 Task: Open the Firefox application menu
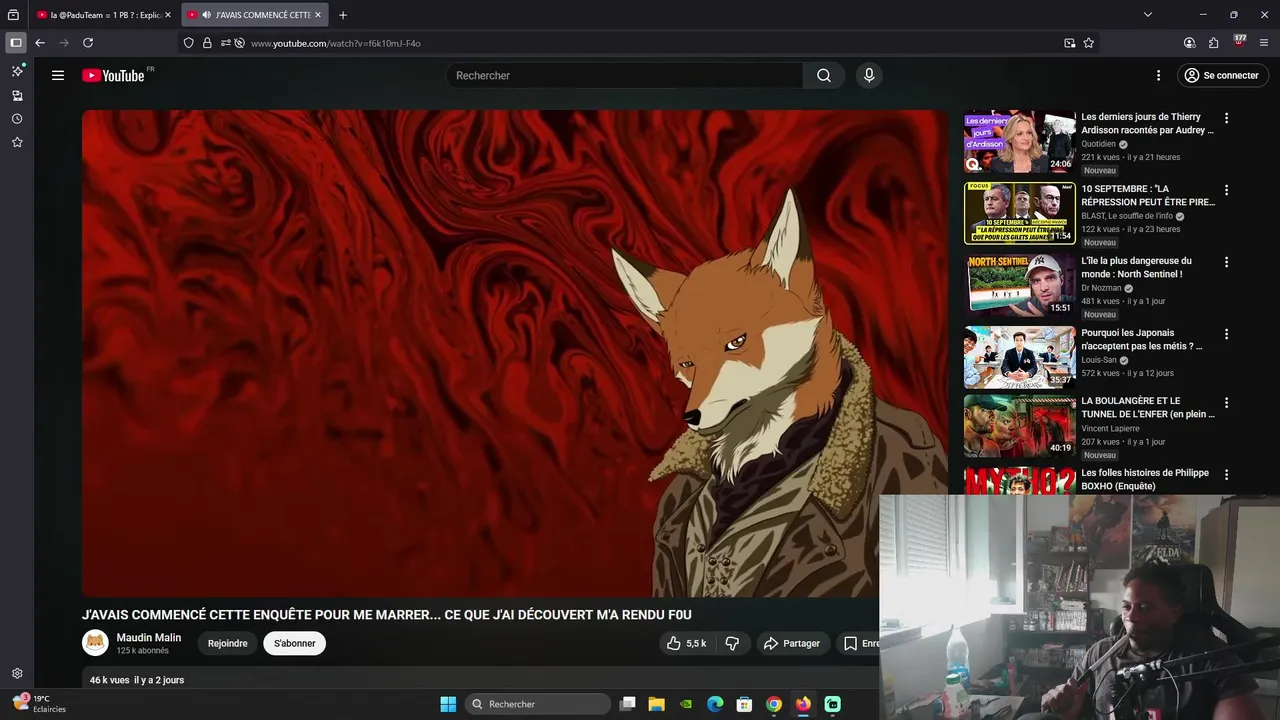(1264, 43)
